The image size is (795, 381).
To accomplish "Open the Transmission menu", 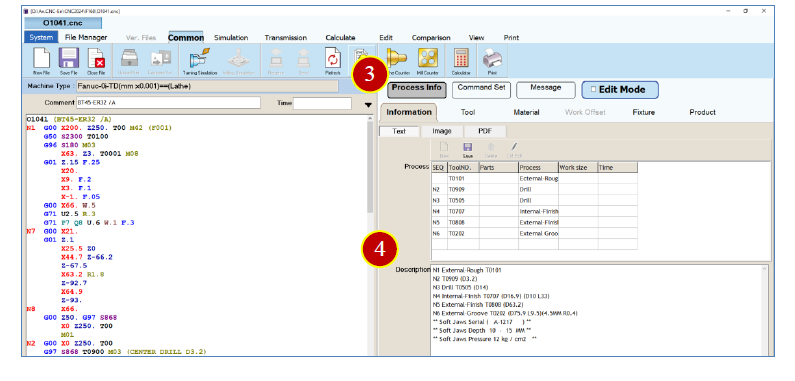I will (285, 38).
